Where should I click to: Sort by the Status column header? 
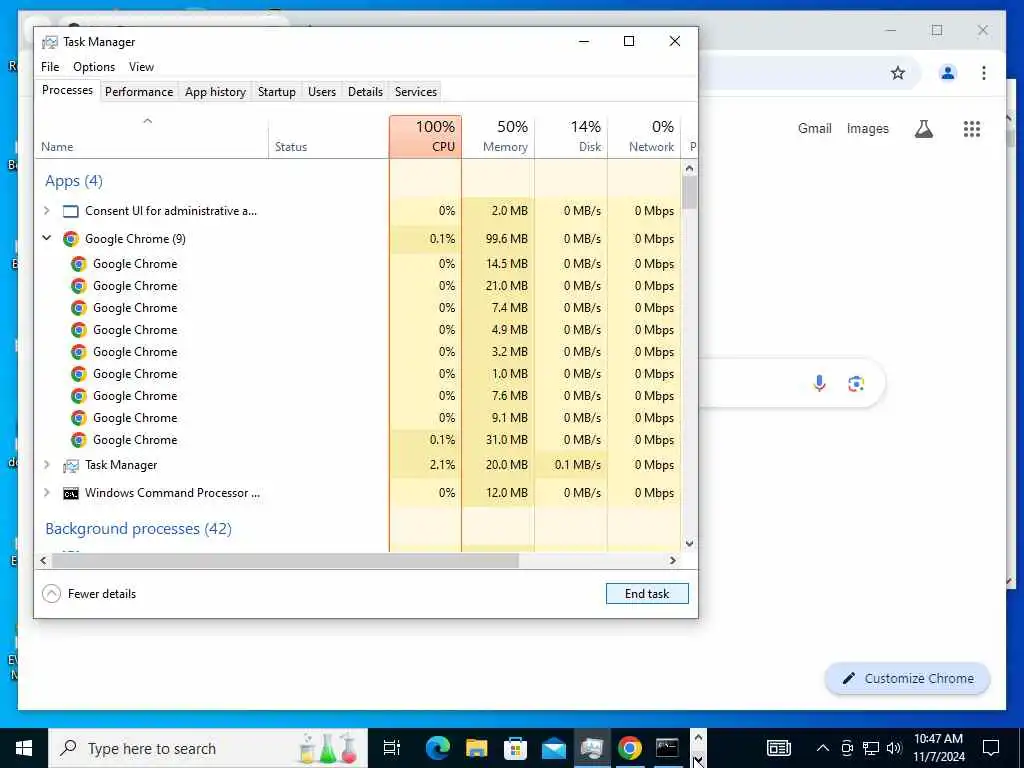point(328,136)
